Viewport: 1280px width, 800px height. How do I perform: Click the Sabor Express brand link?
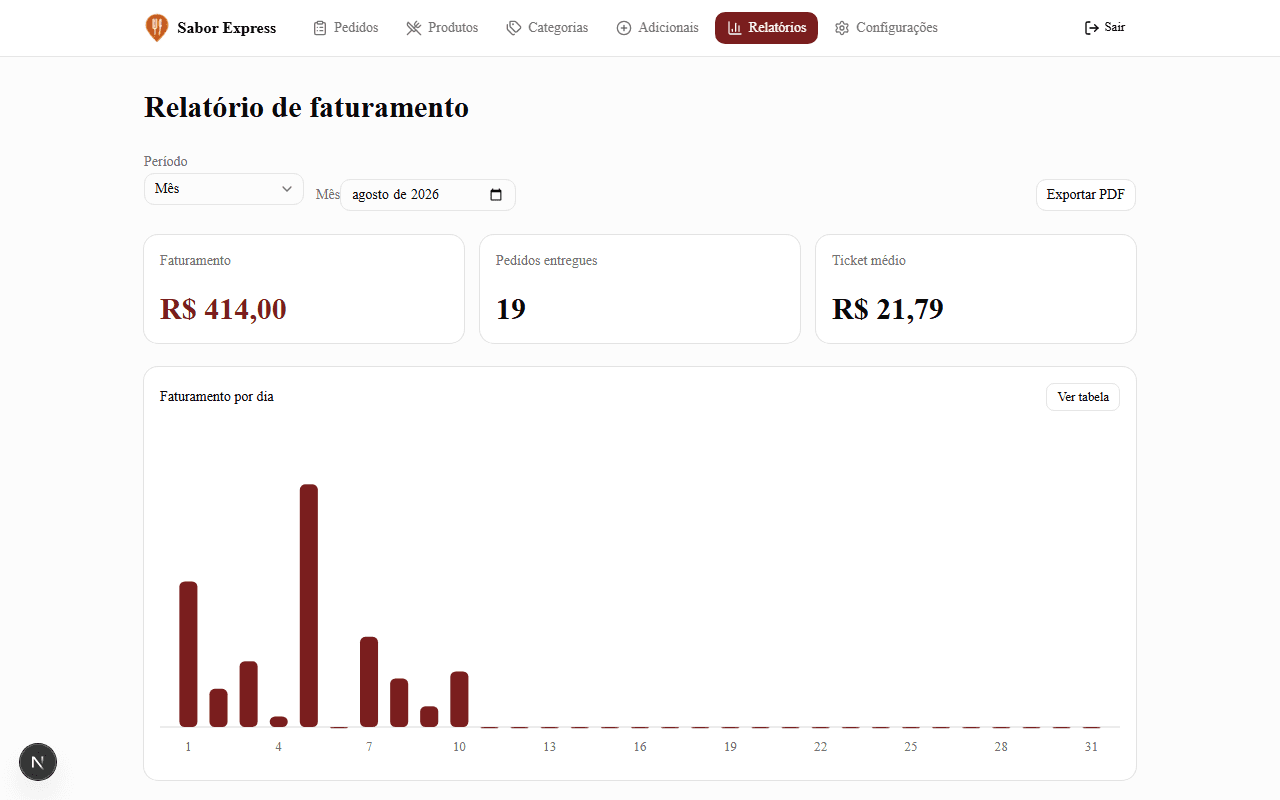[211, 28]
